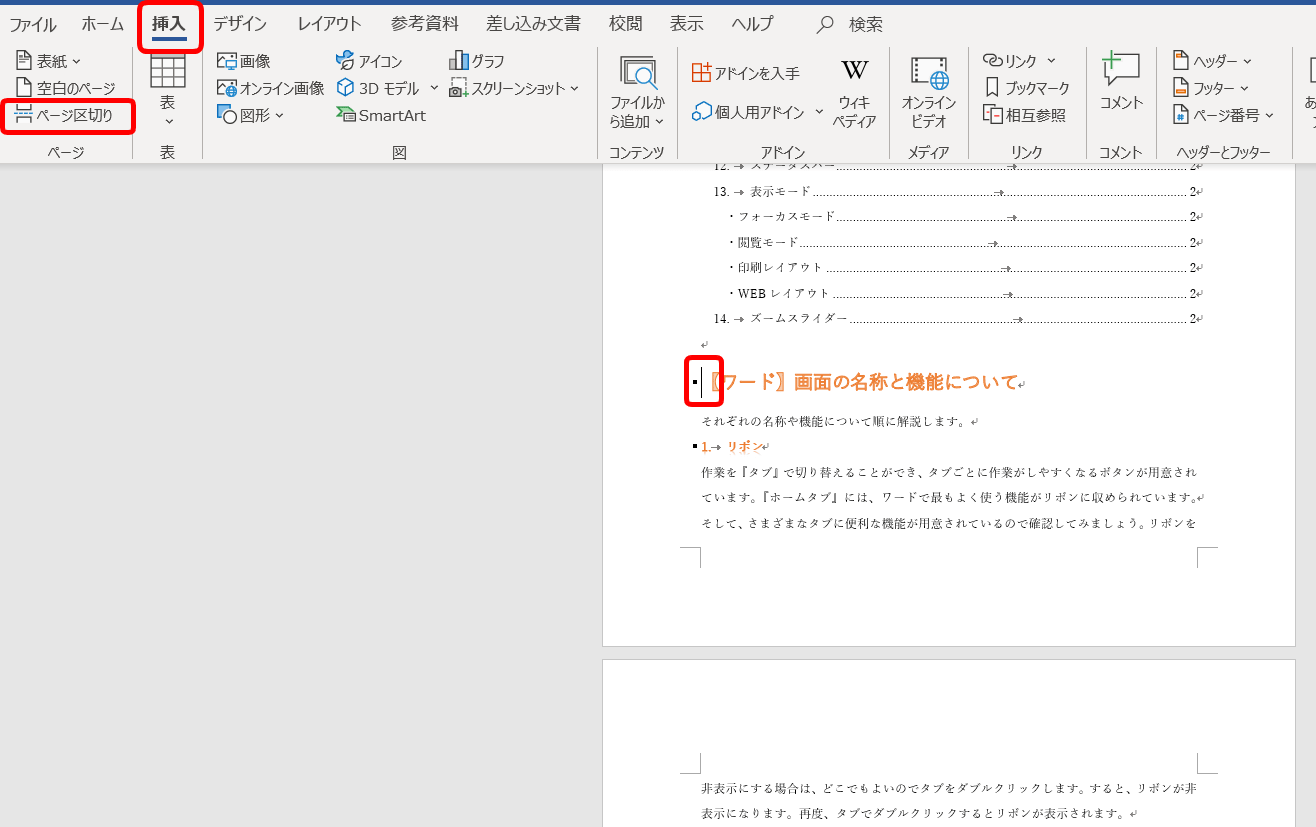Open ファイルから追加 content dropdown
This screenshot has height=827, width=1316.
tap(637, 93)
